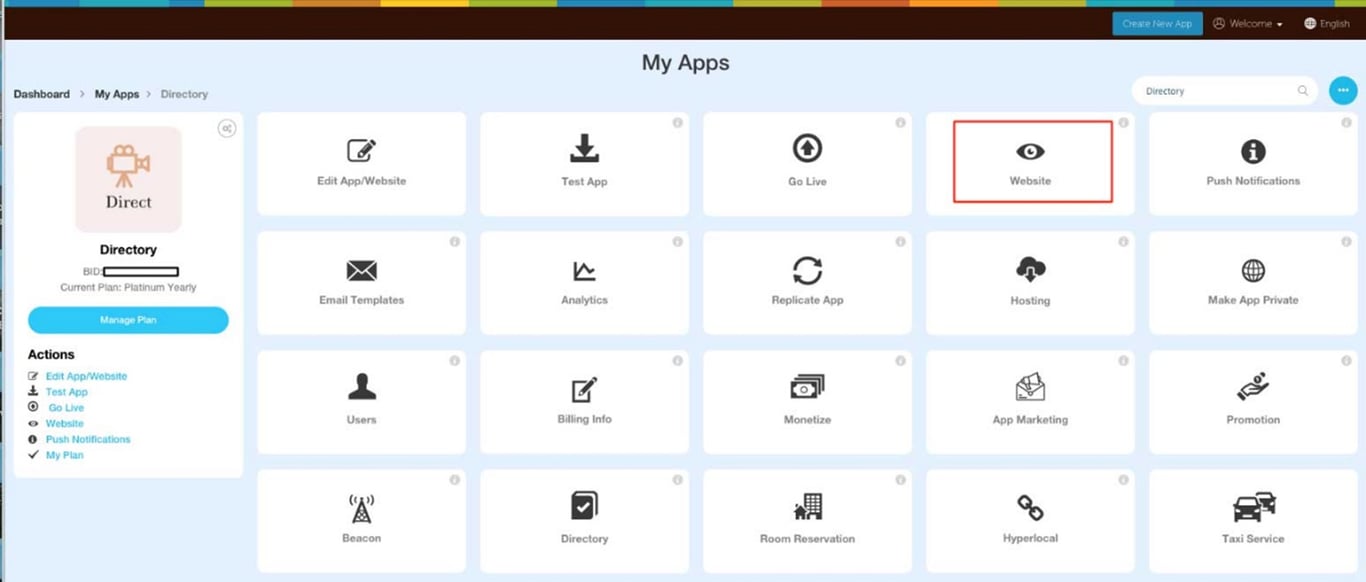Open Go Live from Actions list

coord(66,407)
